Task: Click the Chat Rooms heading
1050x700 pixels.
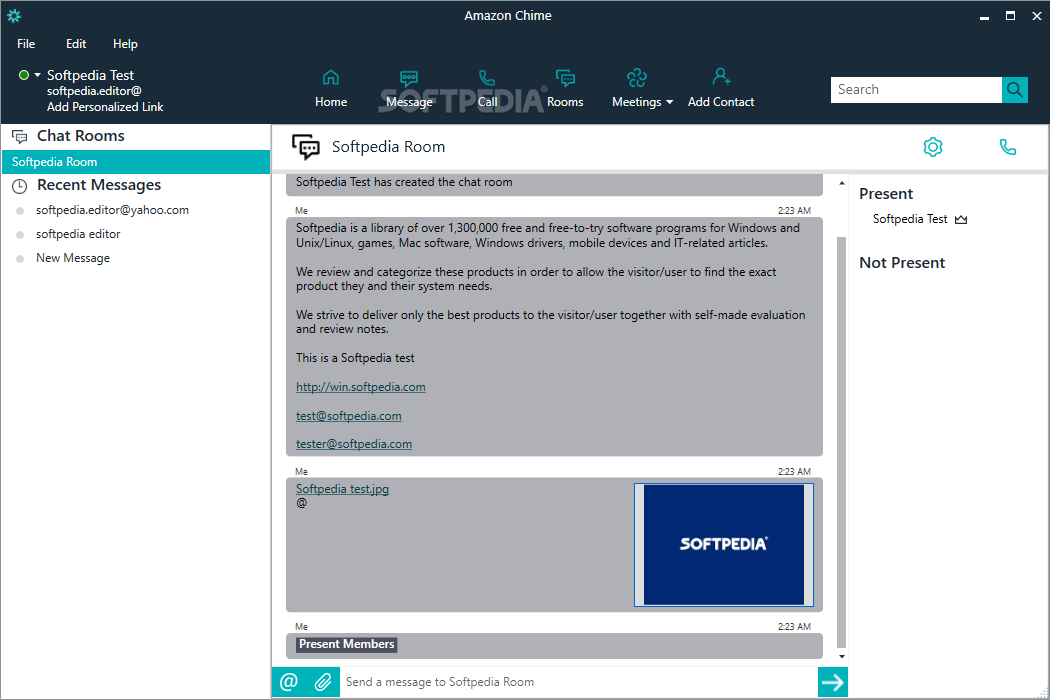Action: (x=80, y=136)
